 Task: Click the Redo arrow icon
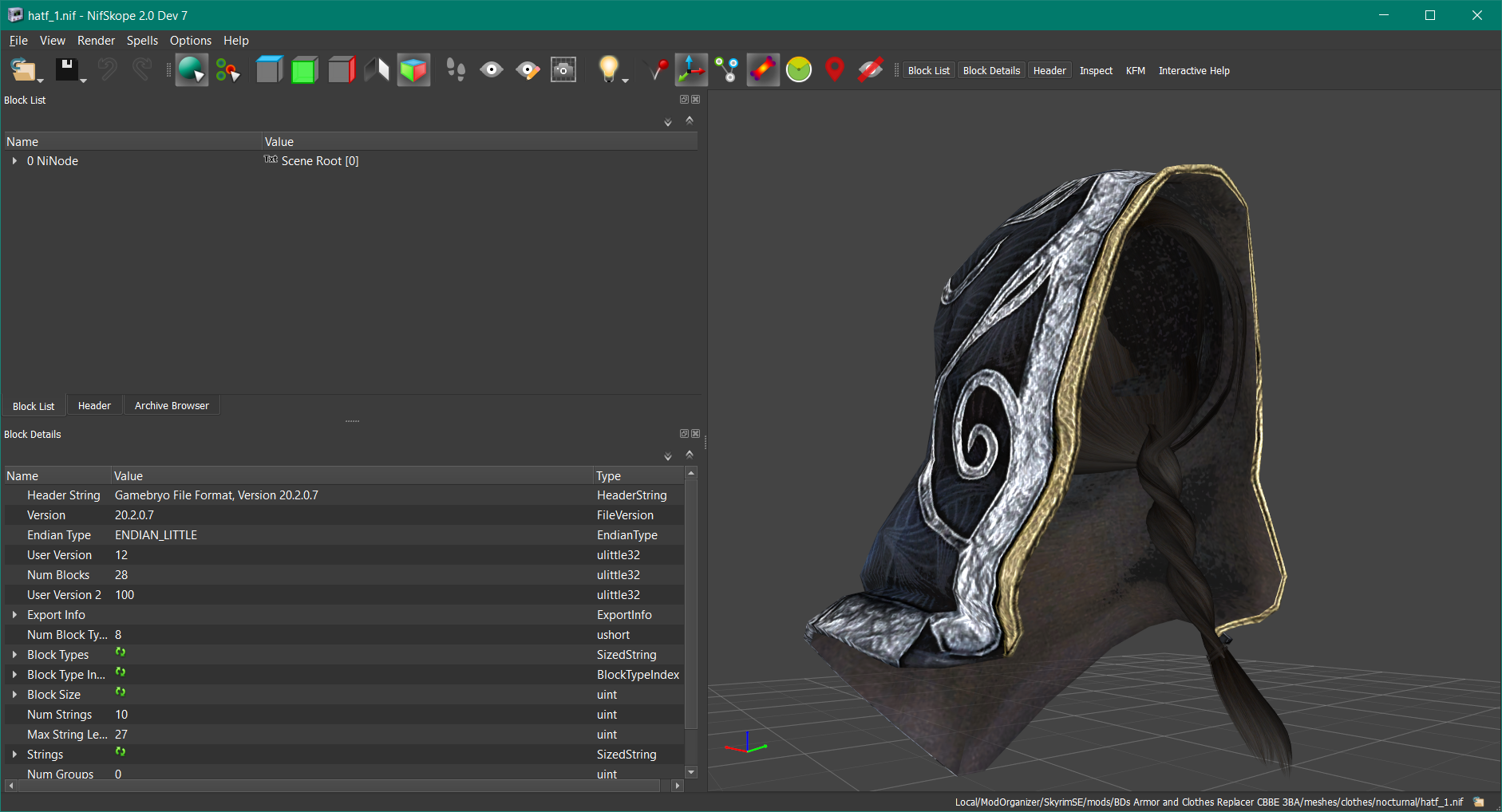(x=142, y=70)
